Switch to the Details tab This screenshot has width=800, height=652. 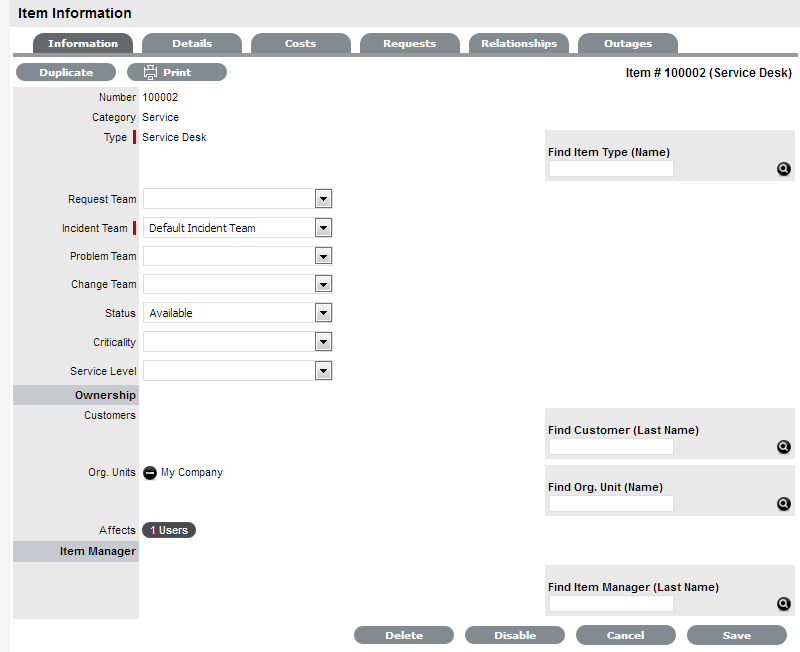point(192,43)
